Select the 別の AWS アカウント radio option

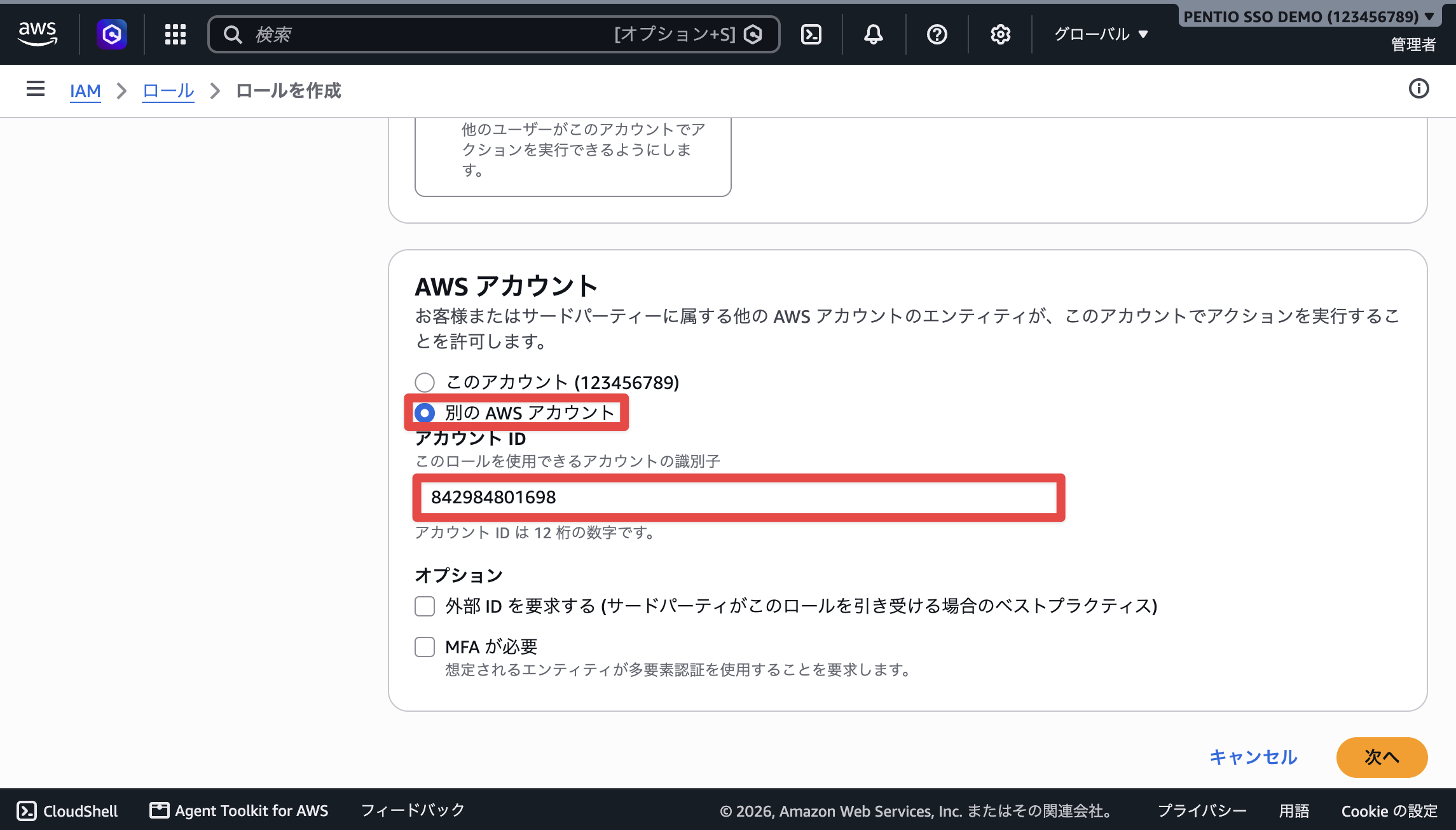(x=425, y=413)
